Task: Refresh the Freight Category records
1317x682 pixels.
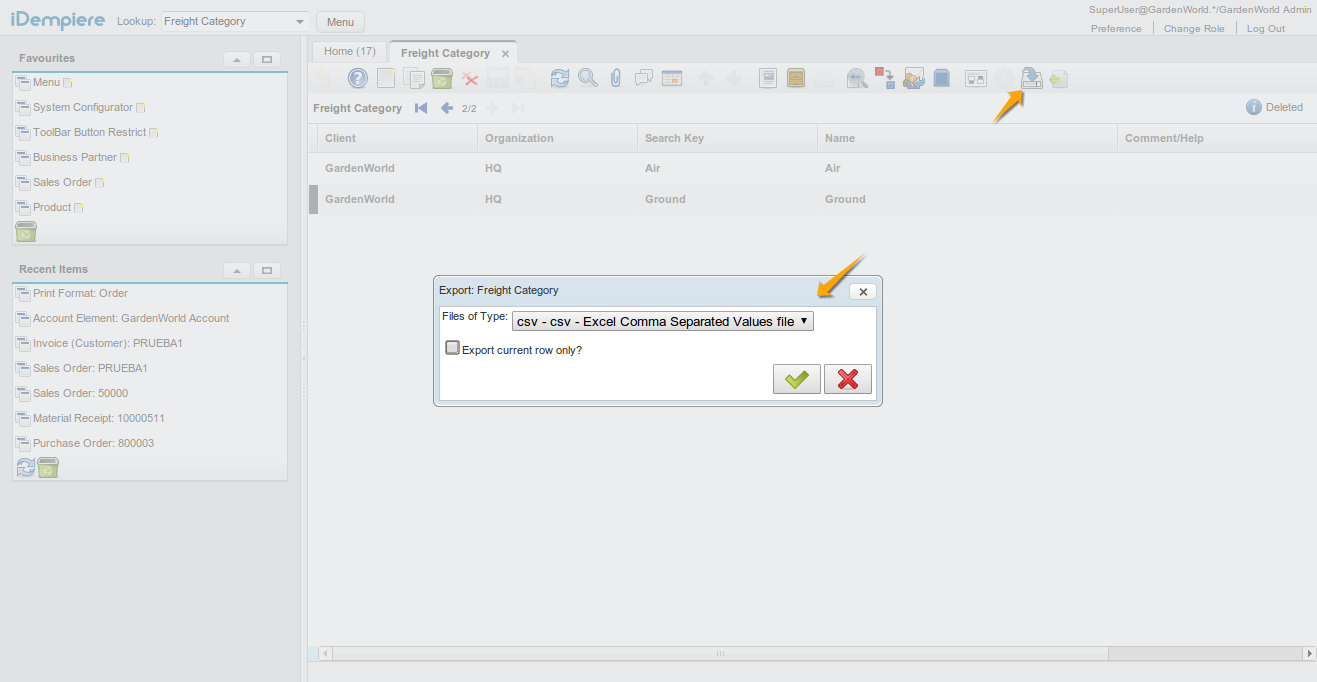Action: click(x=559, y=78)
